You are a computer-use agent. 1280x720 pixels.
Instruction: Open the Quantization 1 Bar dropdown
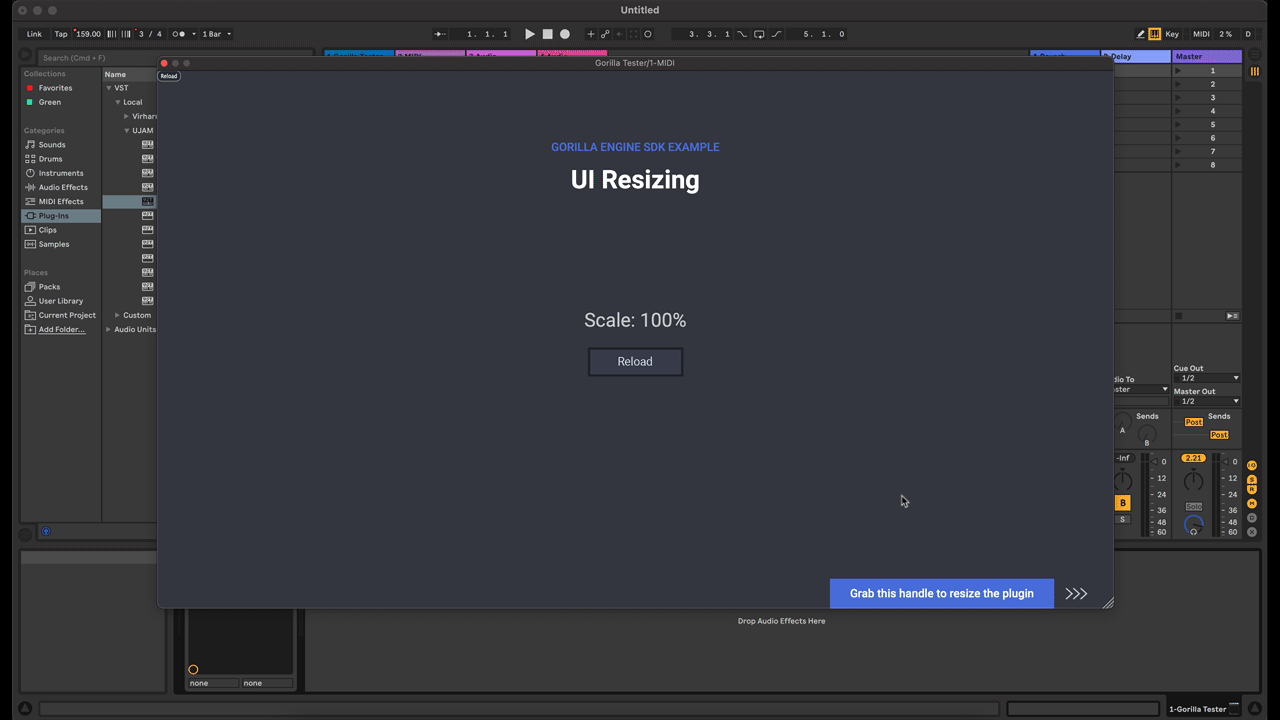(x=216, y=34)
